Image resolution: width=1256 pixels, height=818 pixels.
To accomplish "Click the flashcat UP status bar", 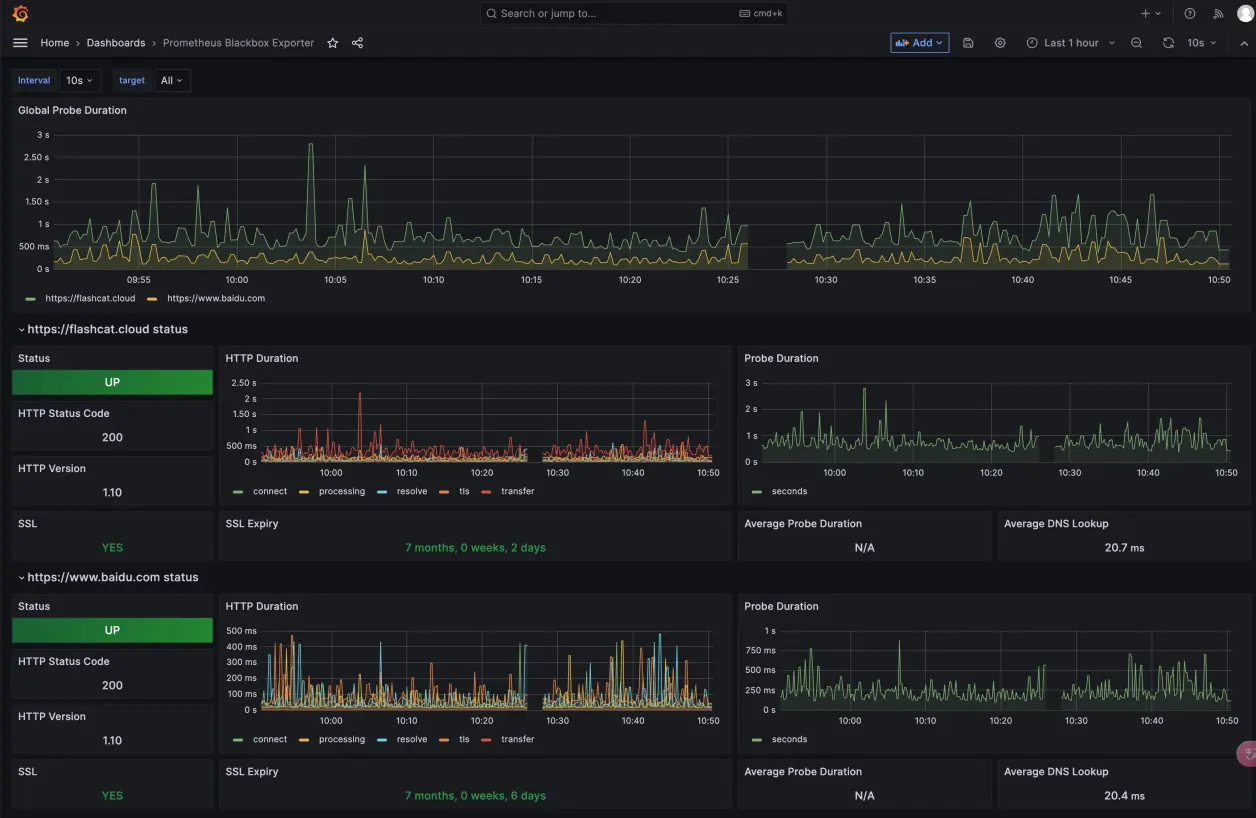I will coord(112,382).
